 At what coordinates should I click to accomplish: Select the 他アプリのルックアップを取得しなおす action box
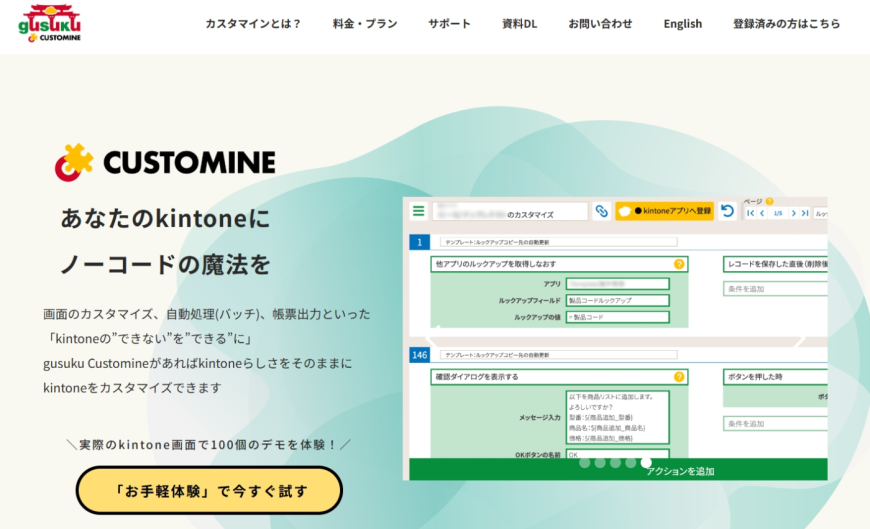point(559,264)
